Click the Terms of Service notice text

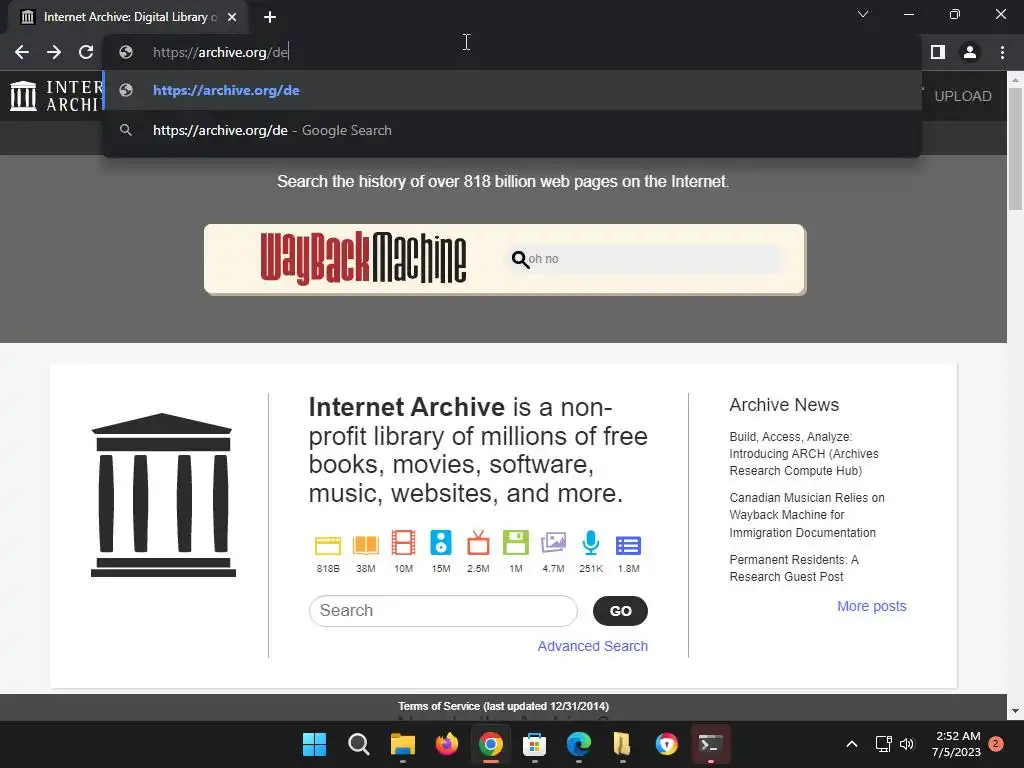click(x=503, y=706)
